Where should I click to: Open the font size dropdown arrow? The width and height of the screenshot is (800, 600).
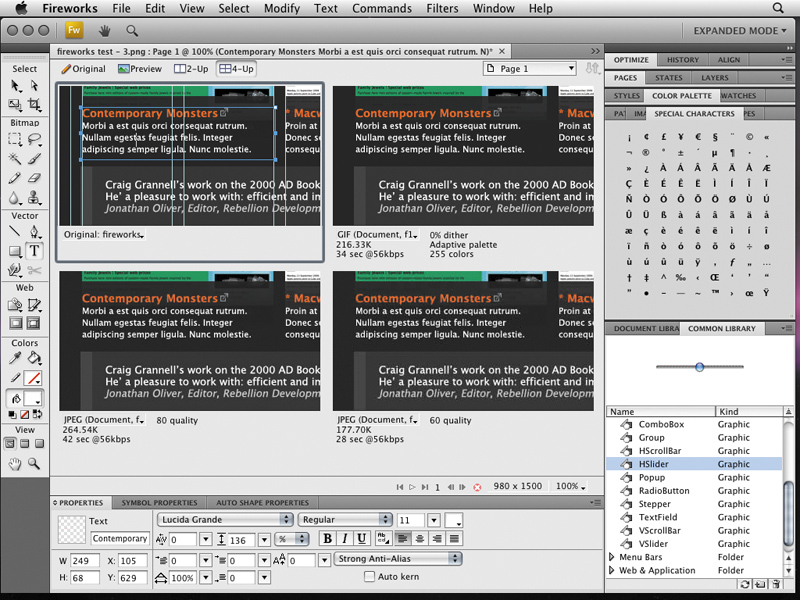(434, 520)
